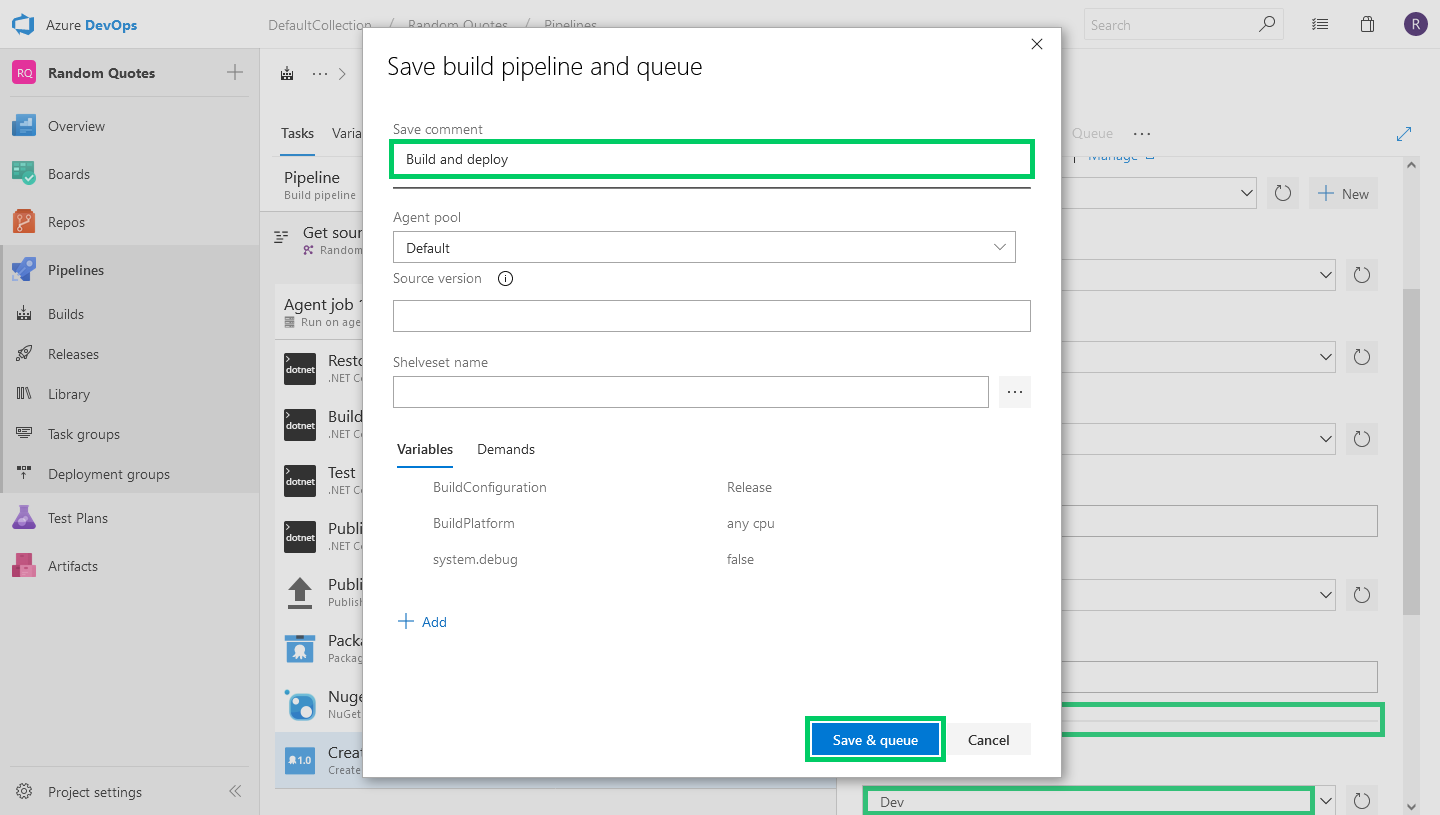Click the Save & queue button

tap(875, 740)
